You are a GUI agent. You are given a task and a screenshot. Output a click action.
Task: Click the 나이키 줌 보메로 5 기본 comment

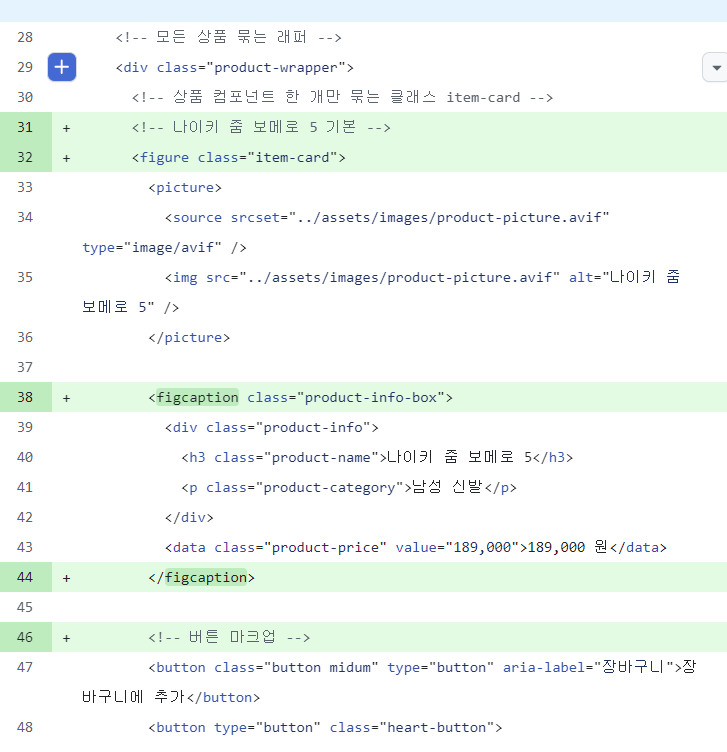point(261,127)
